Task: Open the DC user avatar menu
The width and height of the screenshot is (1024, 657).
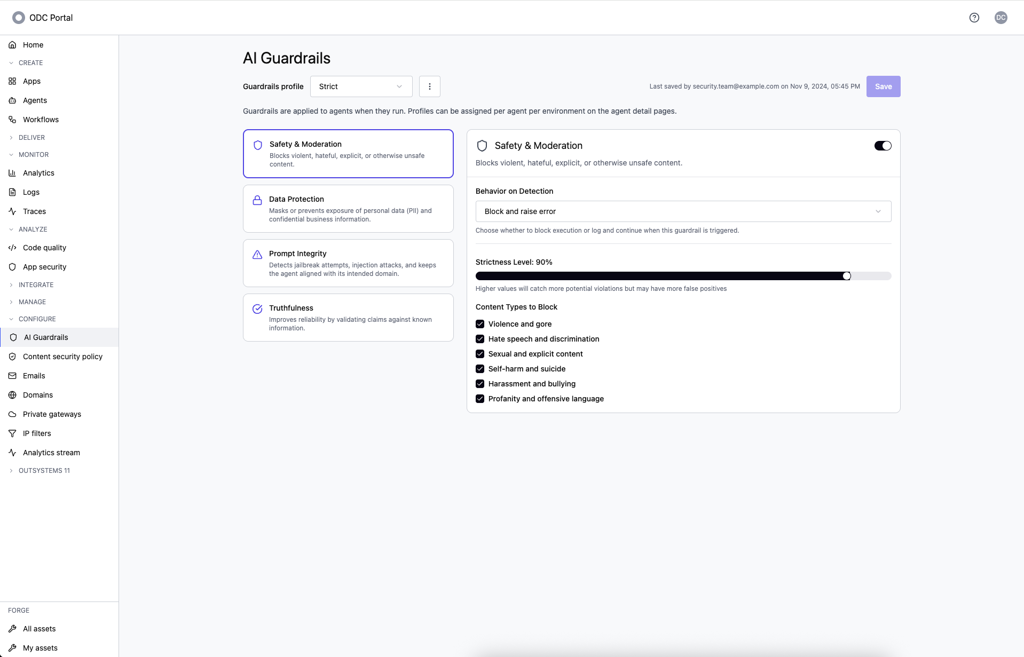Action: coord(1000,18)
